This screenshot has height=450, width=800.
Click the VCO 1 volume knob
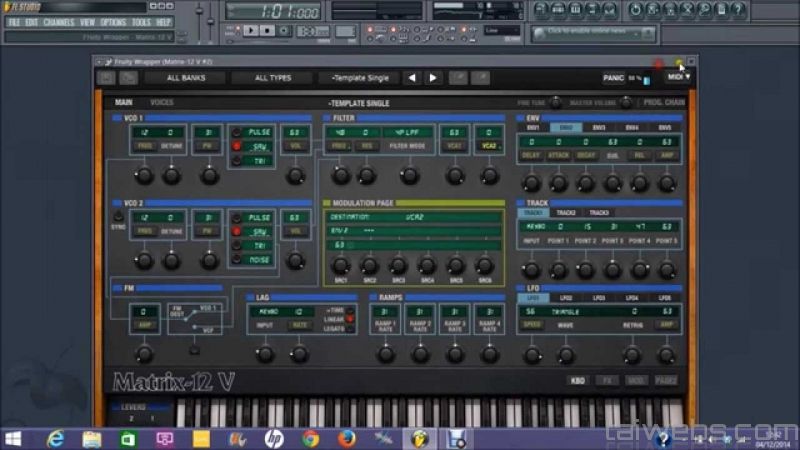tap(294, 176)
